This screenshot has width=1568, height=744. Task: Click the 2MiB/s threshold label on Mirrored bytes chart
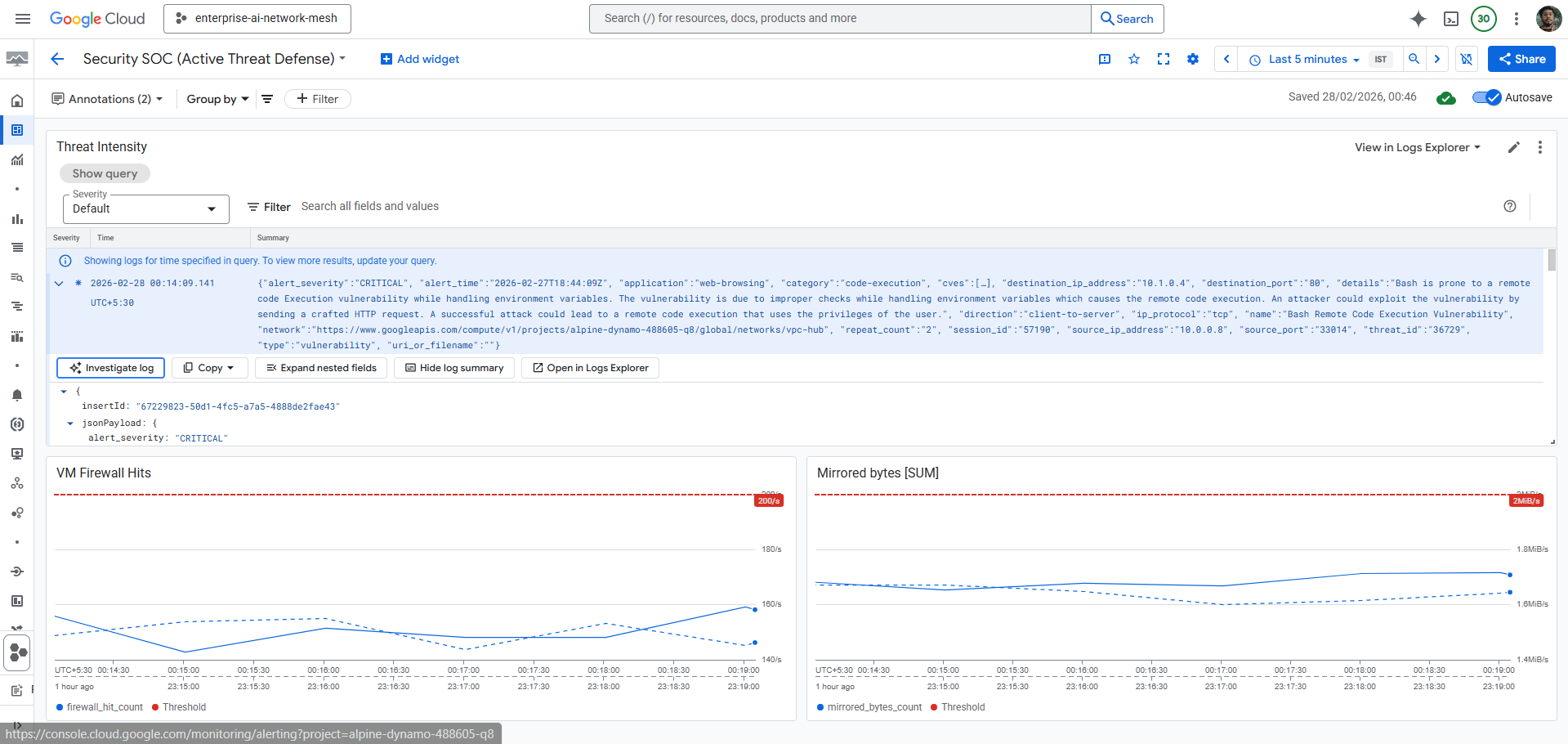(1526, 501)
